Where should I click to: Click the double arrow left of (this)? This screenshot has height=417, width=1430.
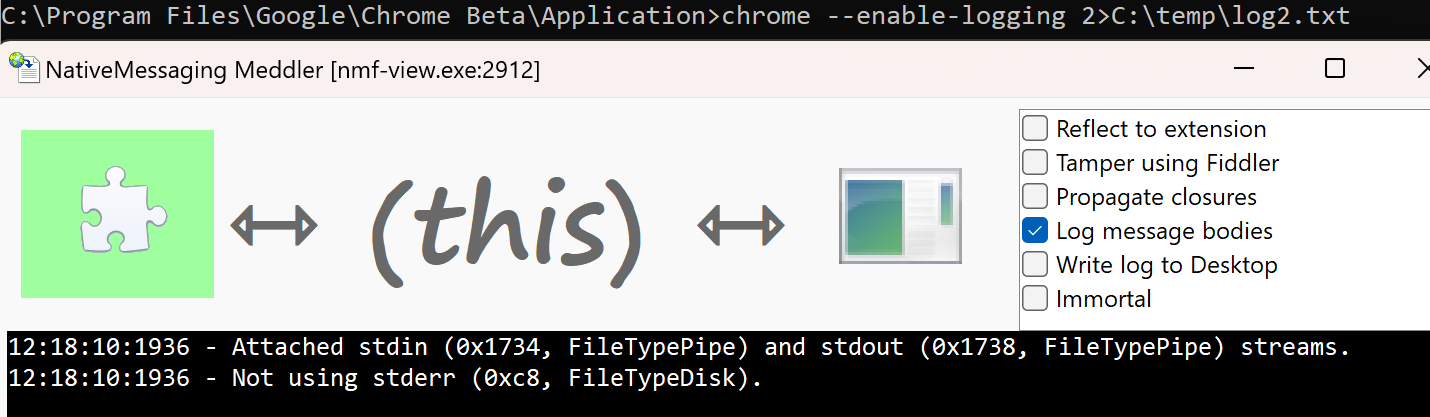[274, 225]
